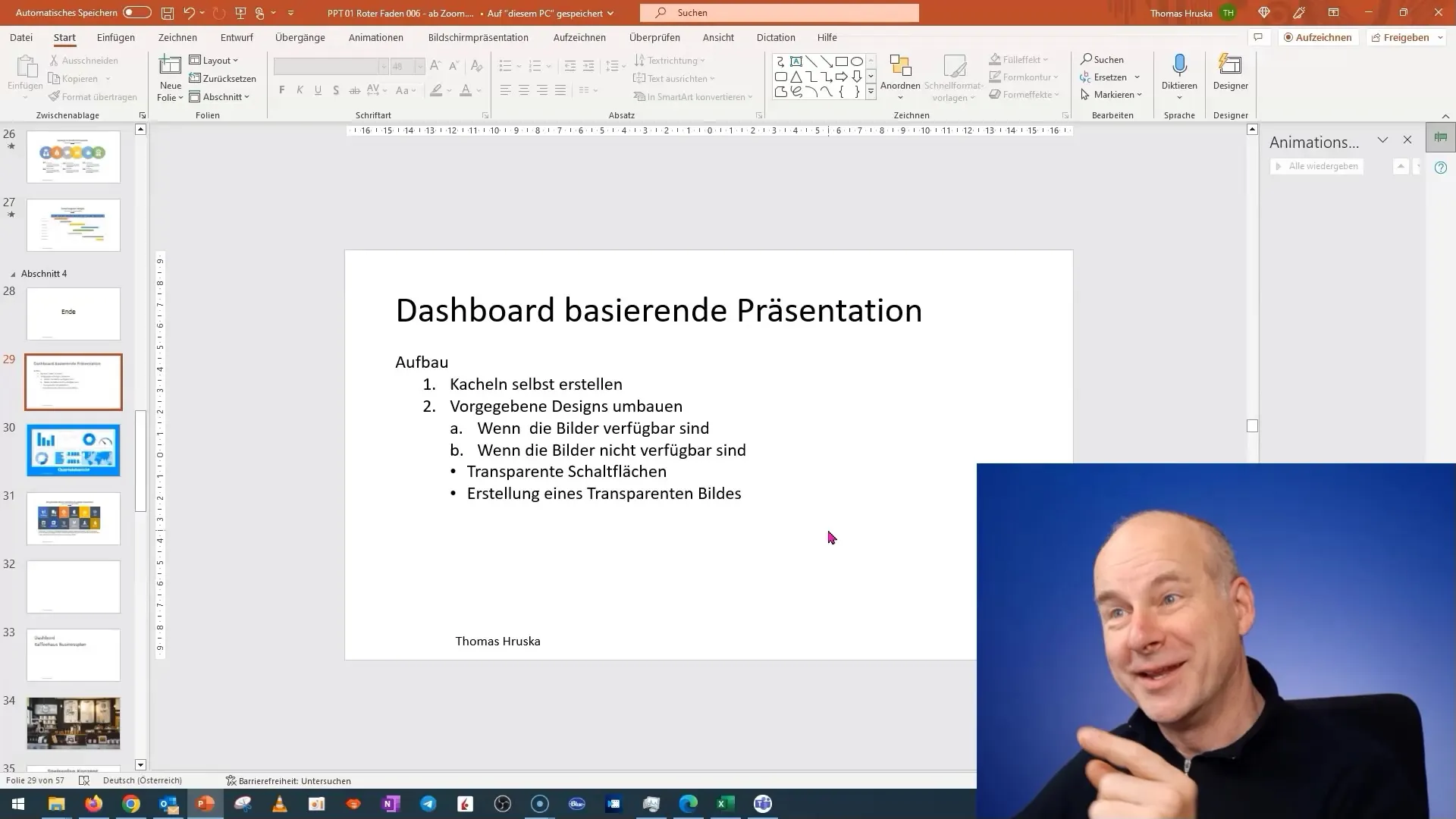Click the Bold formatting icon

coord(282,90)
